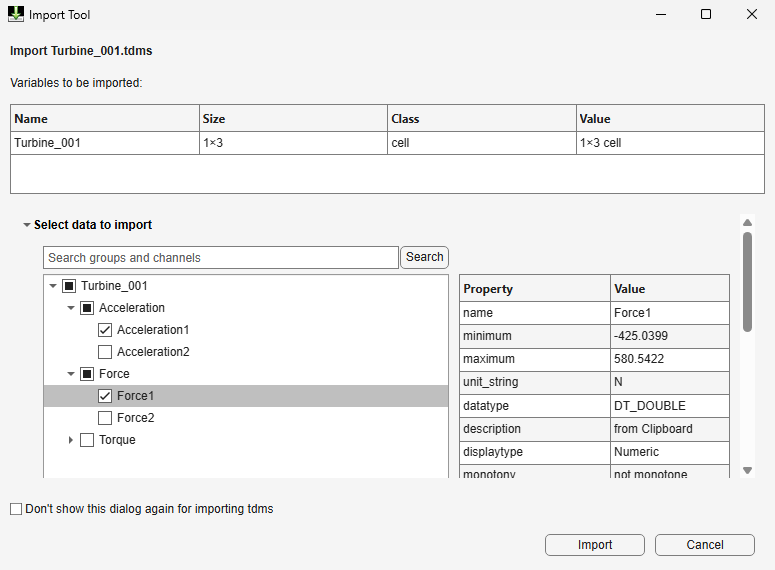Select the Turbine_001 variable name cell
The image size is (775, 570).
click(105, 143)
